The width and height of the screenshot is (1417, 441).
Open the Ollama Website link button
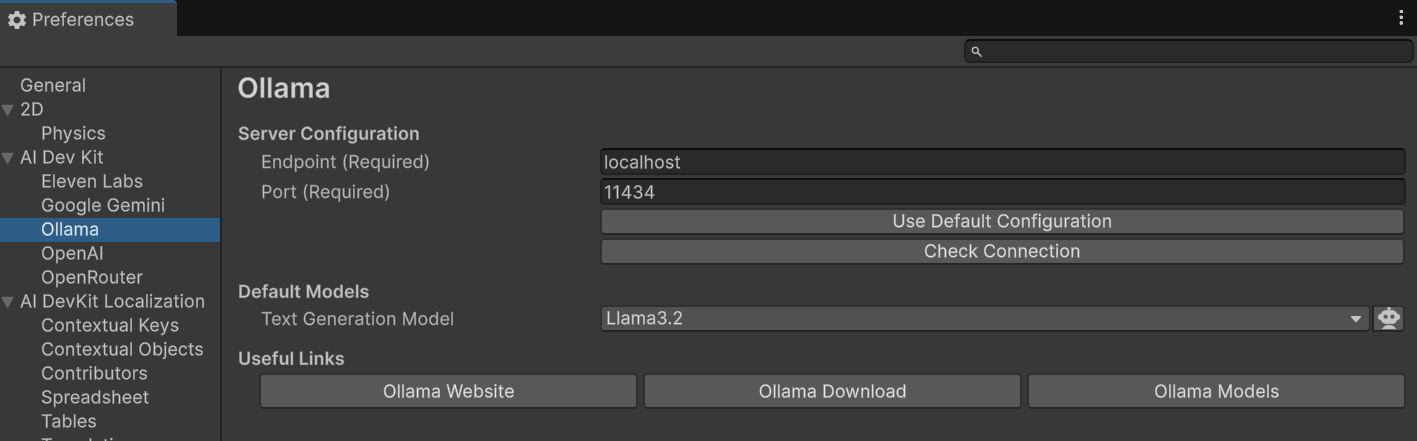point(448,392)
